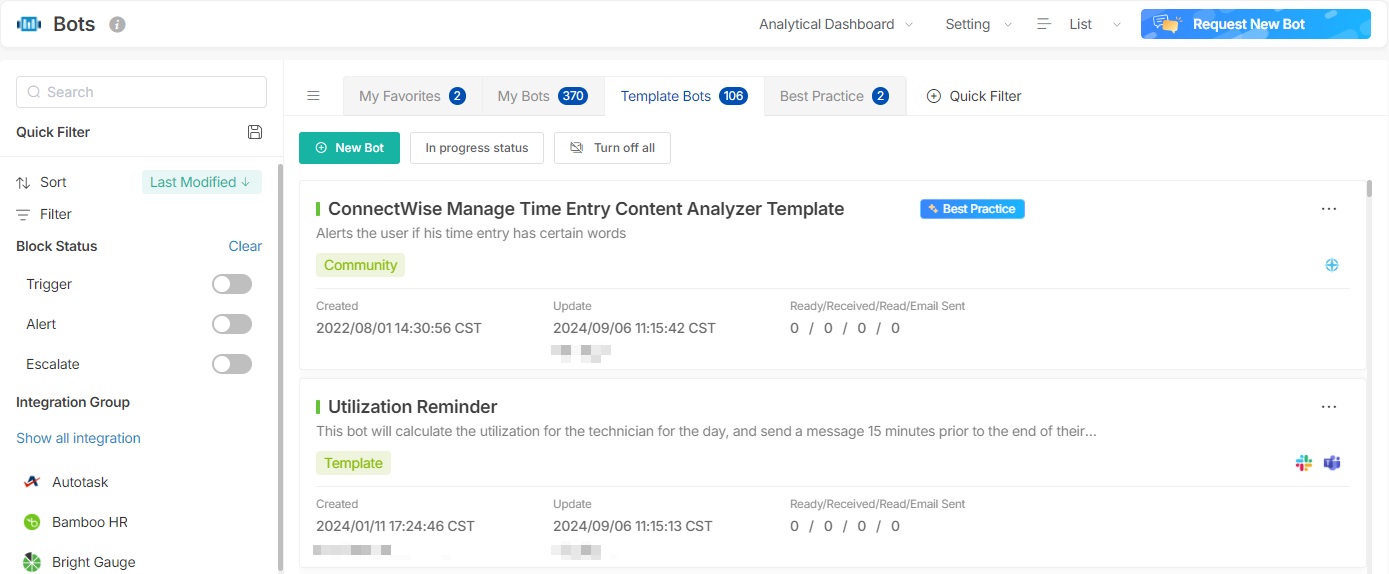Enable the Trigger block status toggle

point(232,285)
